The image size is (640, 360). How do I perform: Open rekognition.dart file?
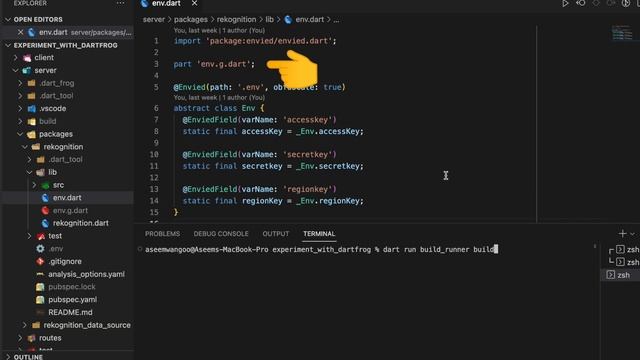[81, 223]
